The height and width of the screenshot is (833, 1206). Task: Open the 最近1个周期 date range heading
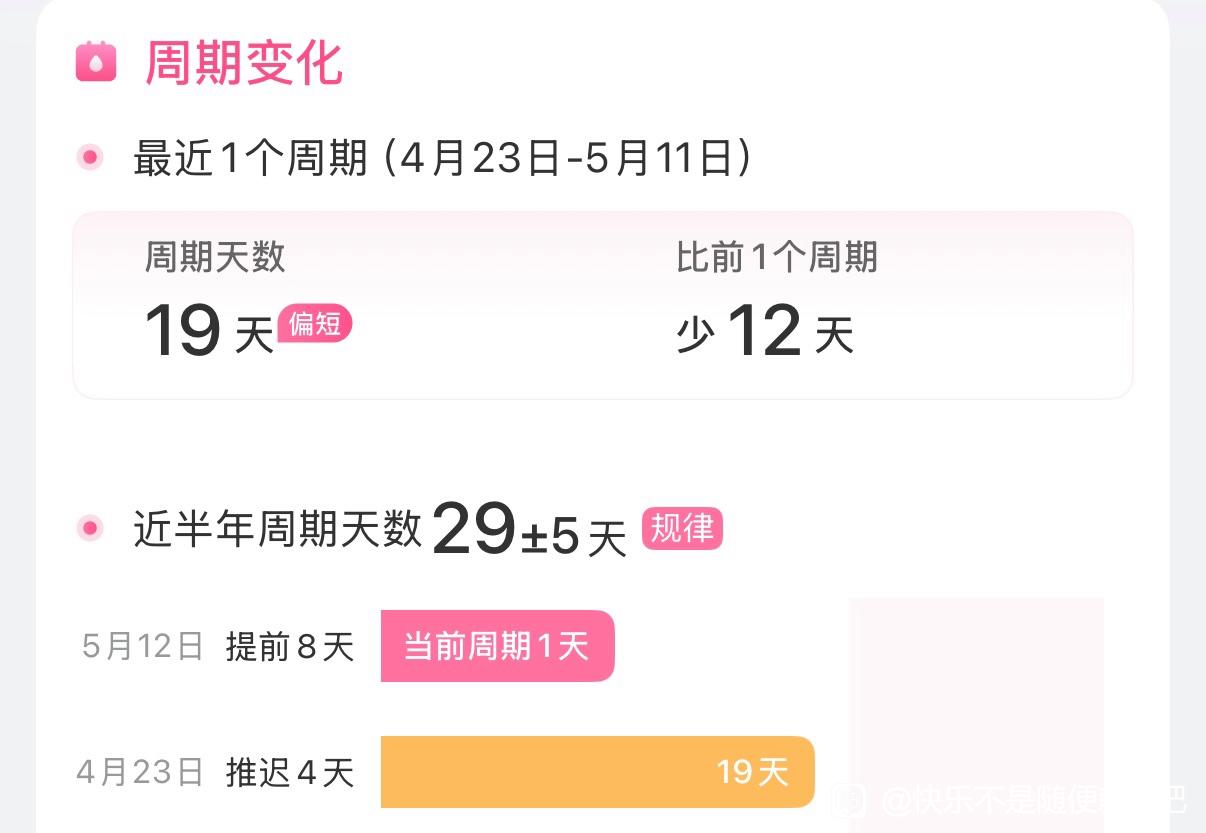[443, 158]
